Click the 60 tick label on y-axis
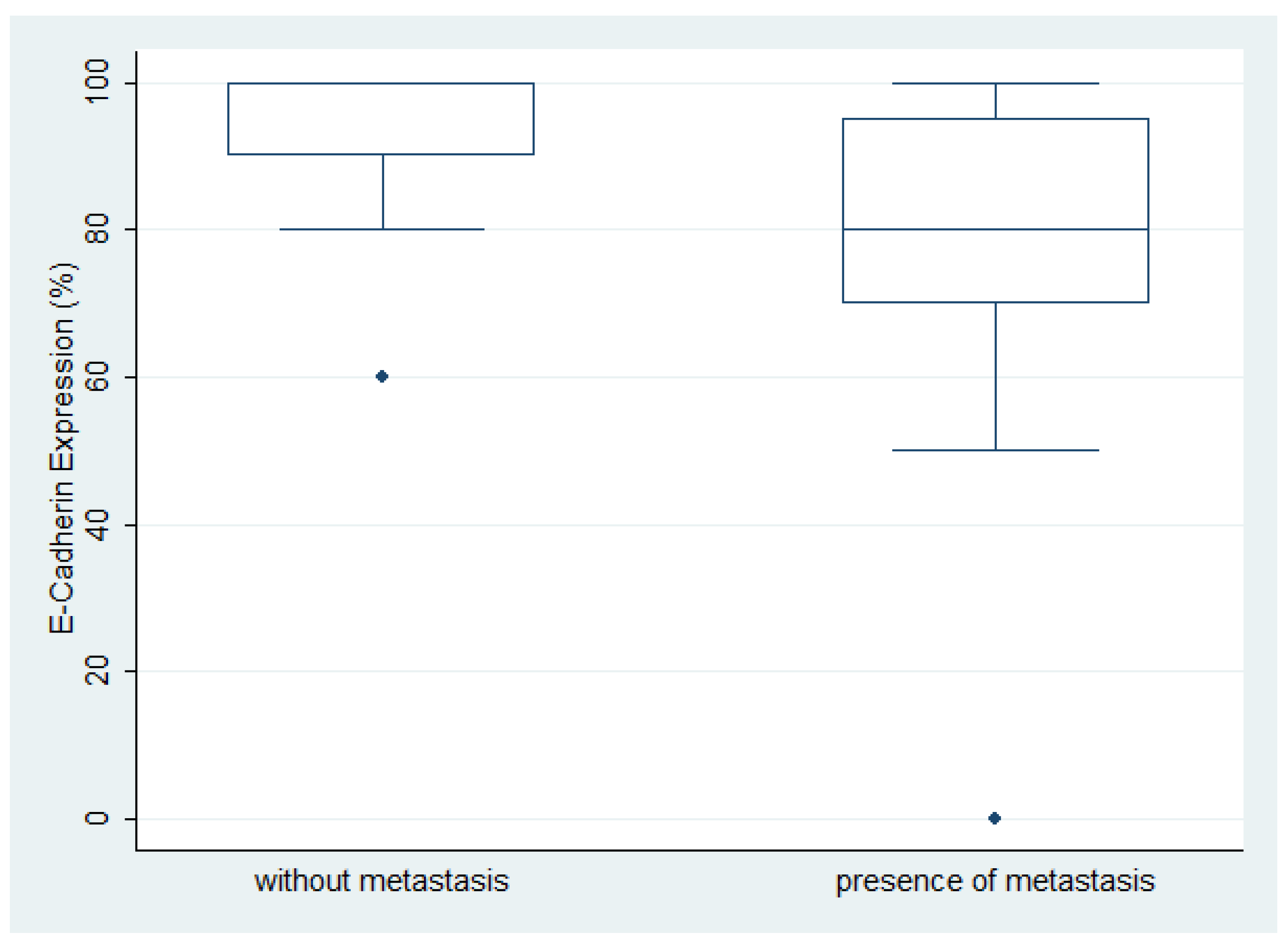Screen dimensions: 1288x945 click(96, 376)
